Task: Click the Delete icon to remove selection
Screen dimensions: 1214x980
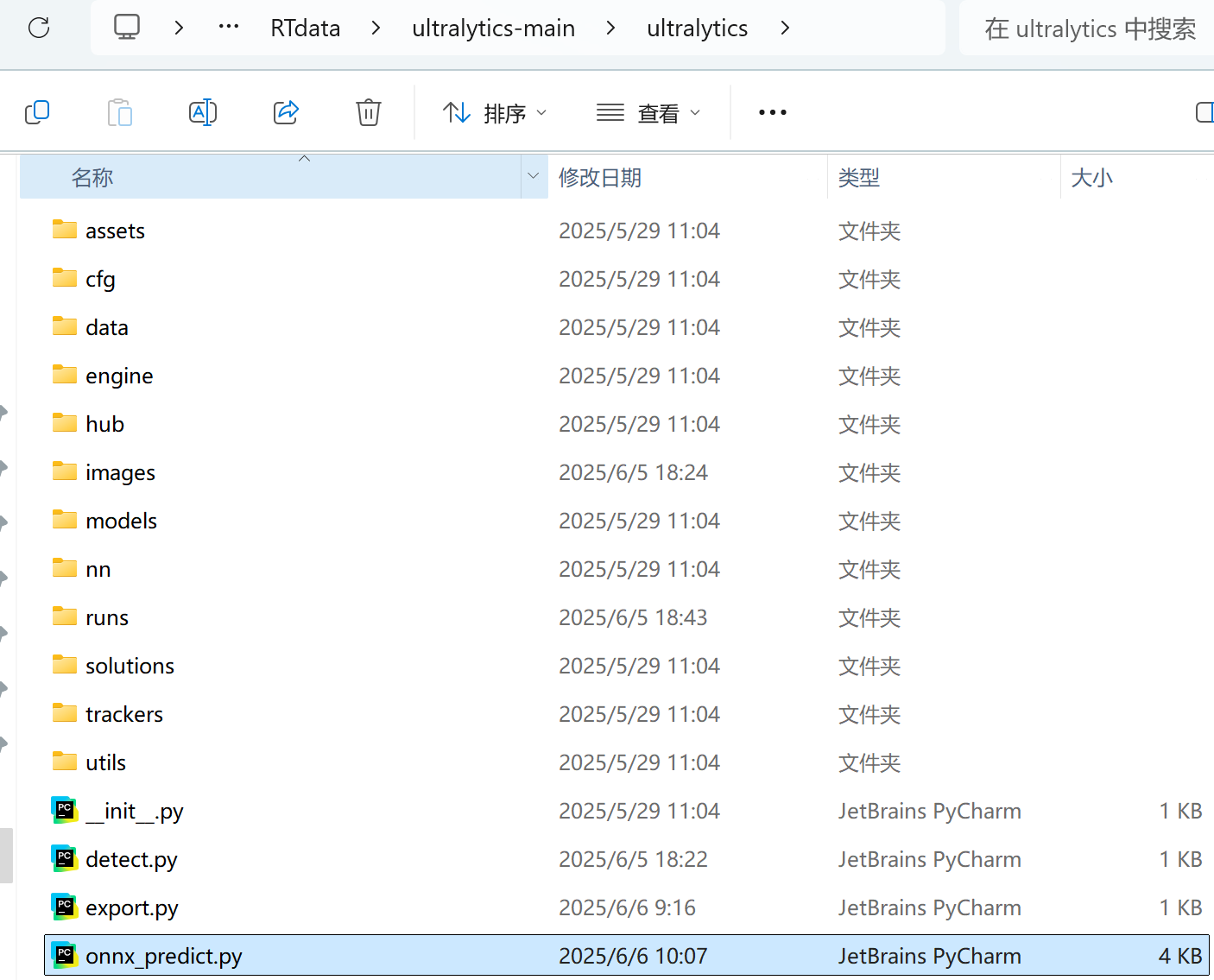Action: tap(369, 111)
